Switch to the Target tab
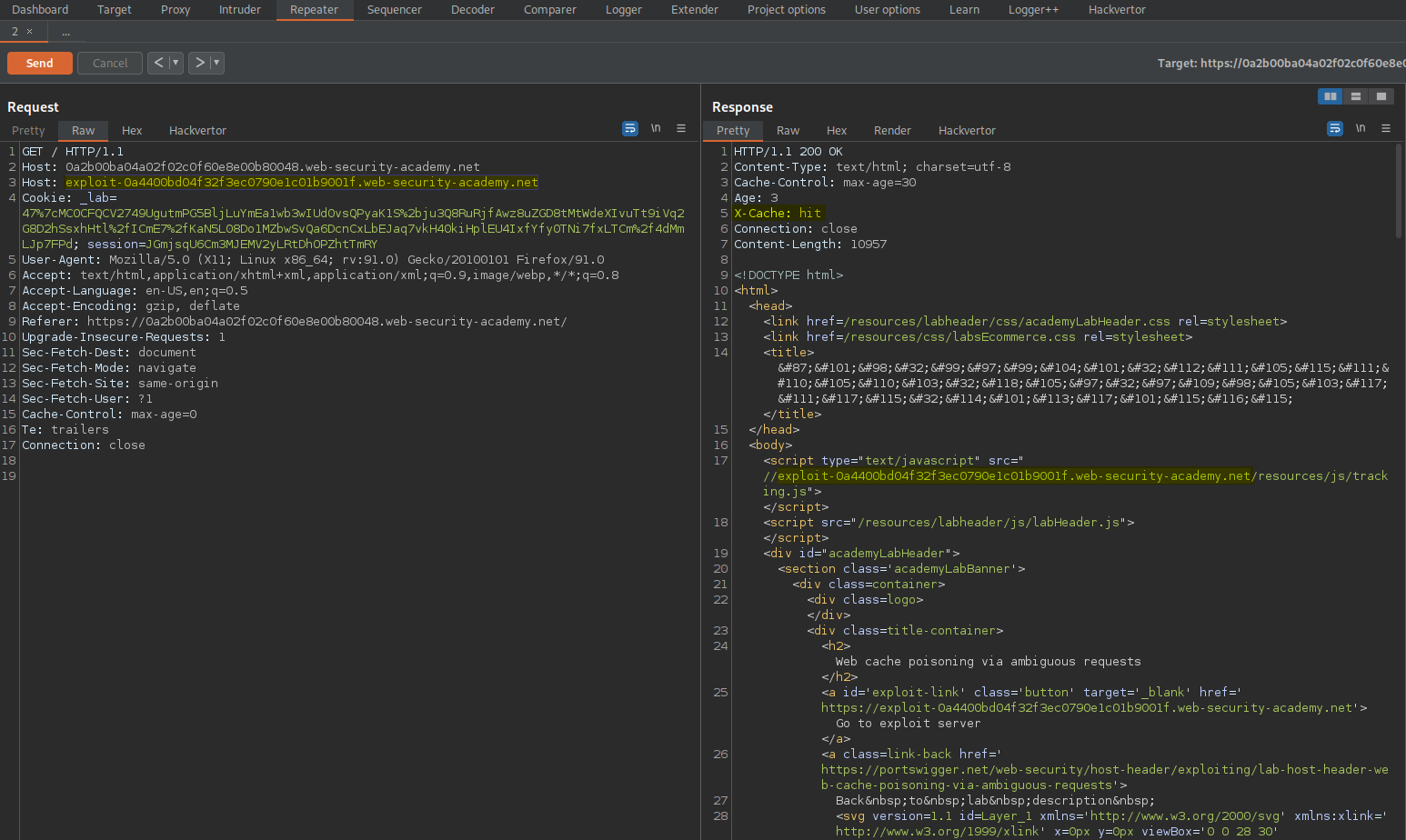1406x840 pixels. [x=114, y=9]
